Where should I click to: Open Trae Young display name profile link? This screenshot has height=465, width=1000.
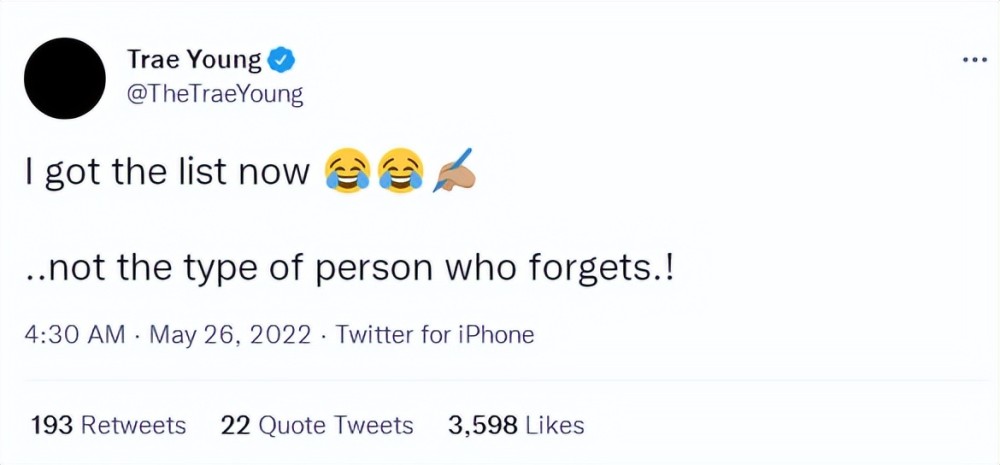(195, 60)
